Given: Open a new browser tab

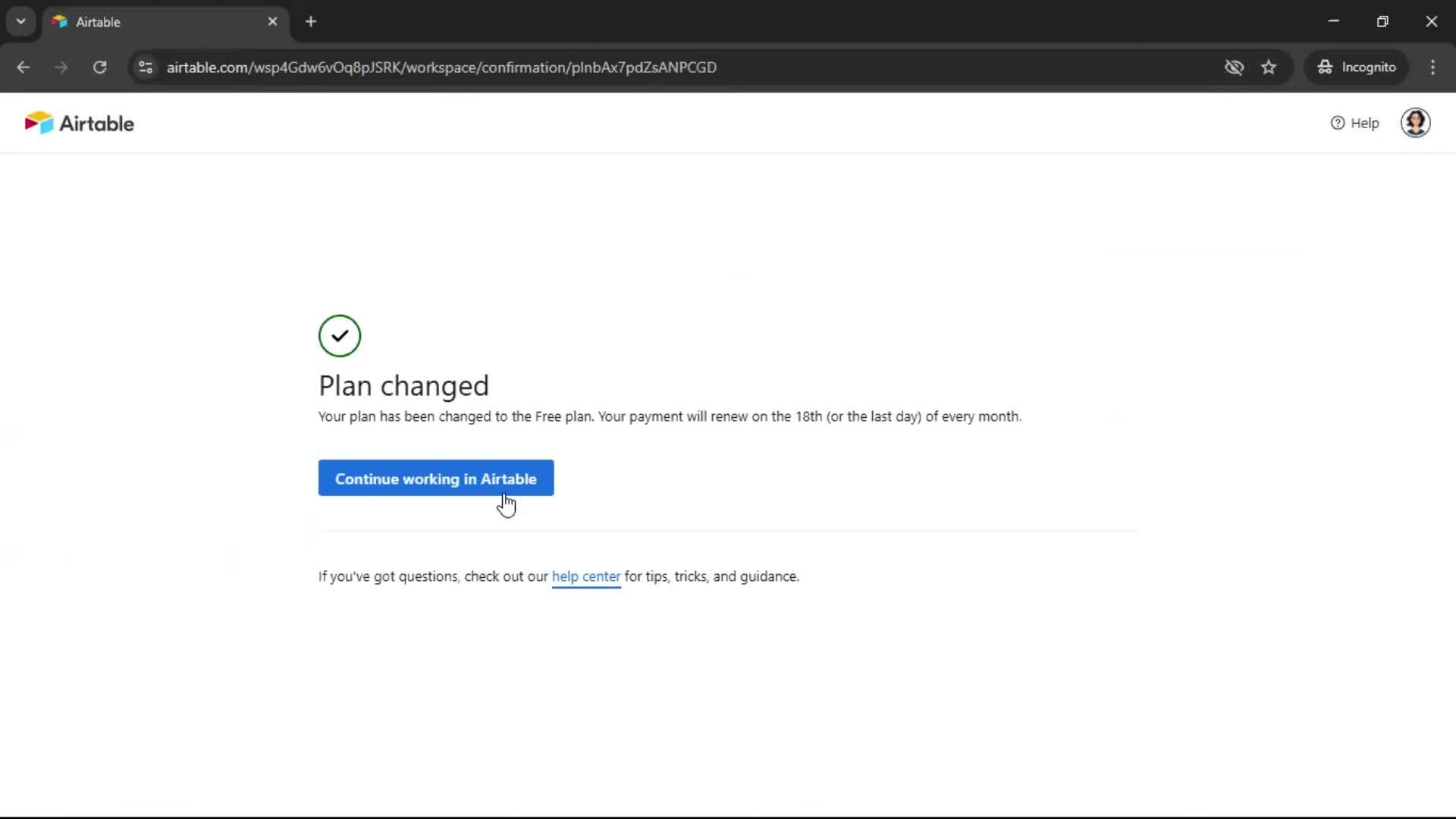Looking at the screenshot, I should coord(311,22).
